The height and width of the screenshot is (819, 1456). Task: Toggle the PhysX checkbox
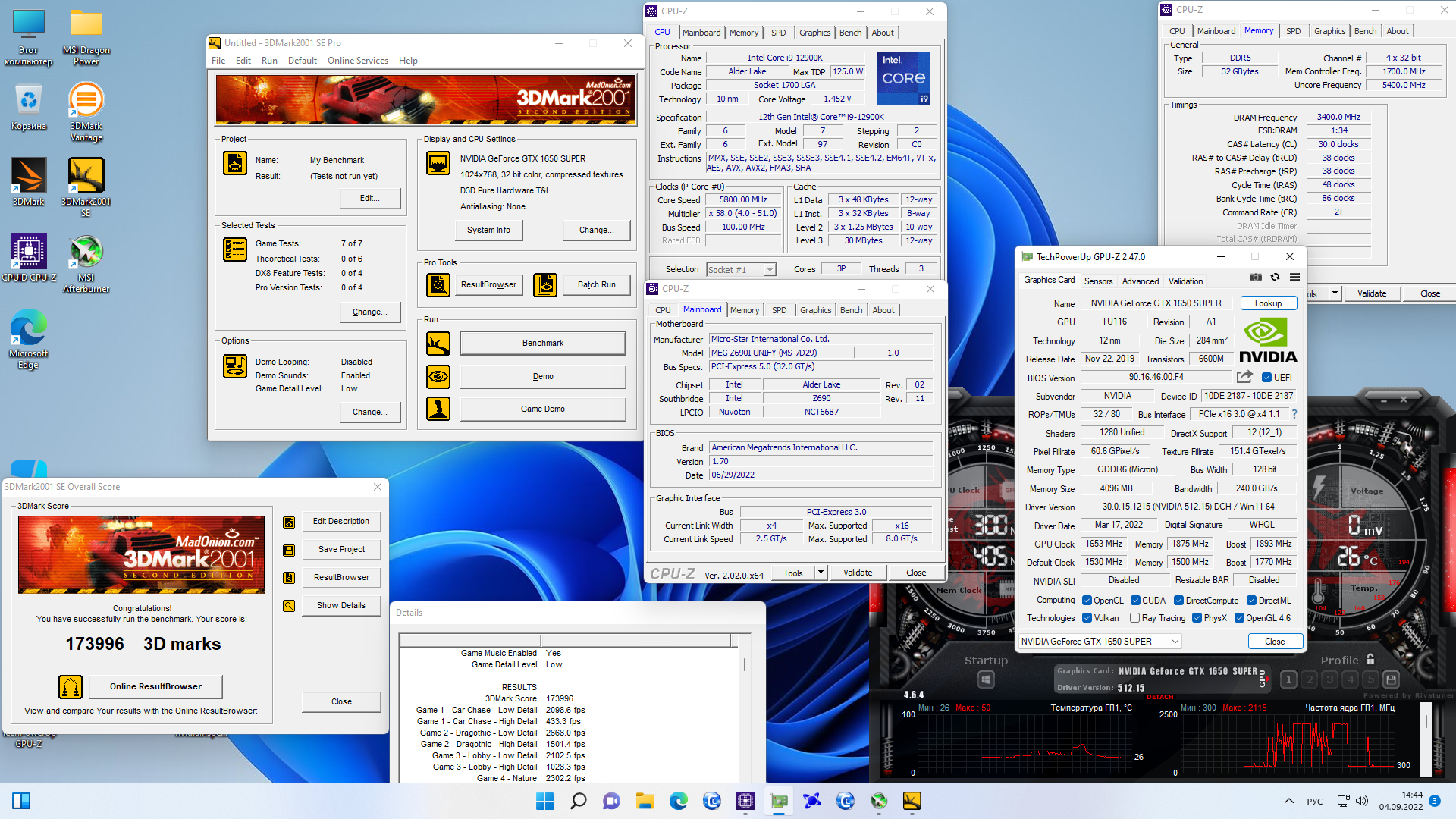tap(1197, 618)
